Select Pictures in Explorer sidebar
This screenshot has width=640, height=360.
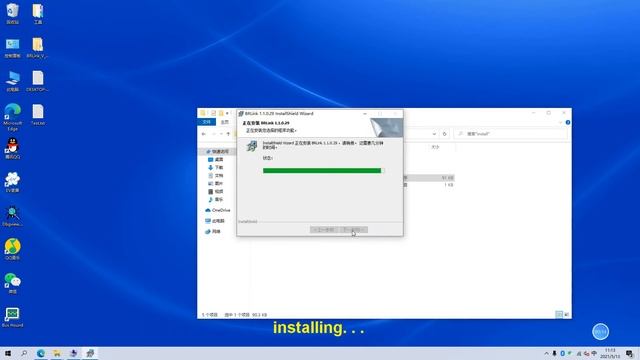216,183
